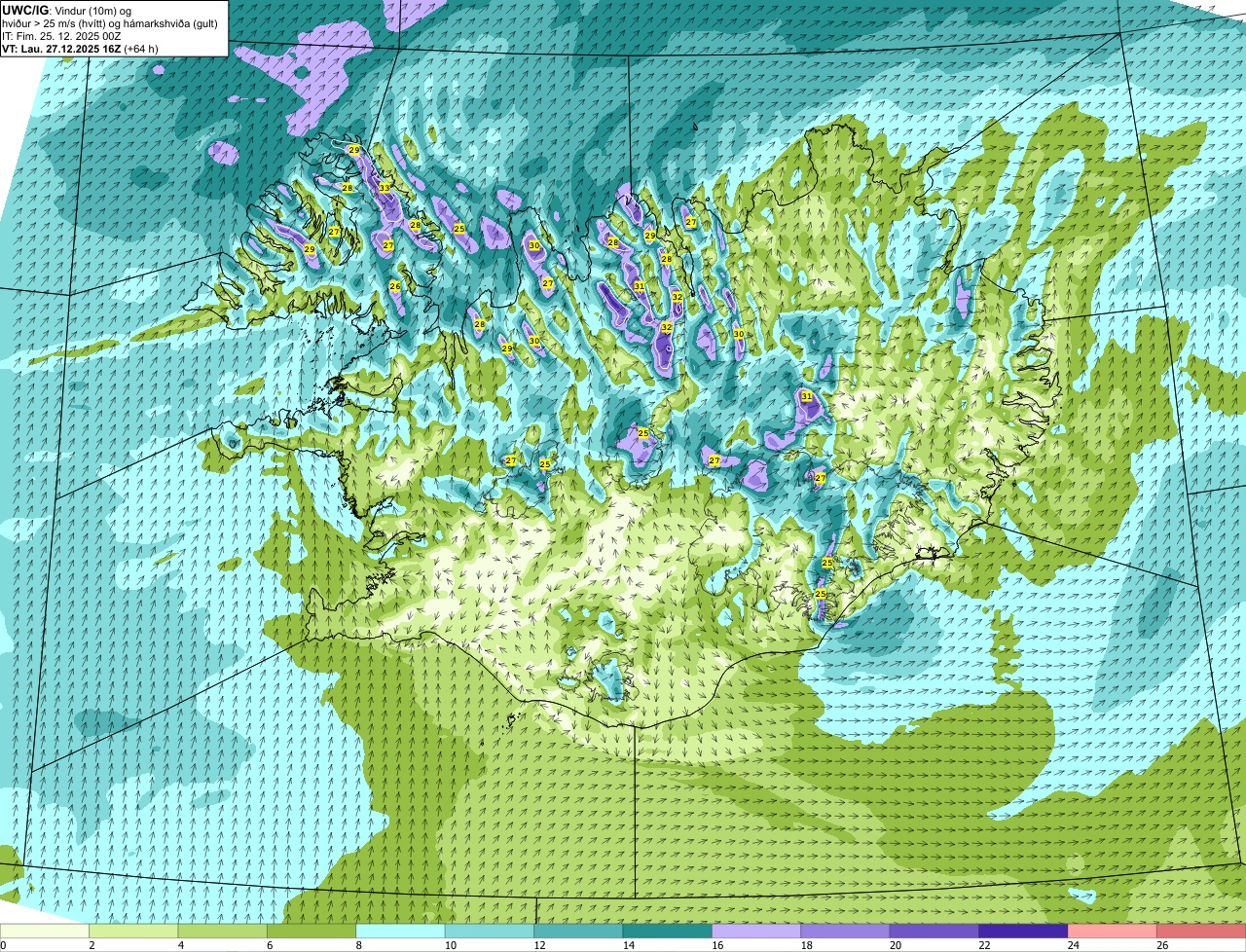
Task: Click the "UWC/IG: Vindur (10m) og" title line
Action: [x=66, y=10]
